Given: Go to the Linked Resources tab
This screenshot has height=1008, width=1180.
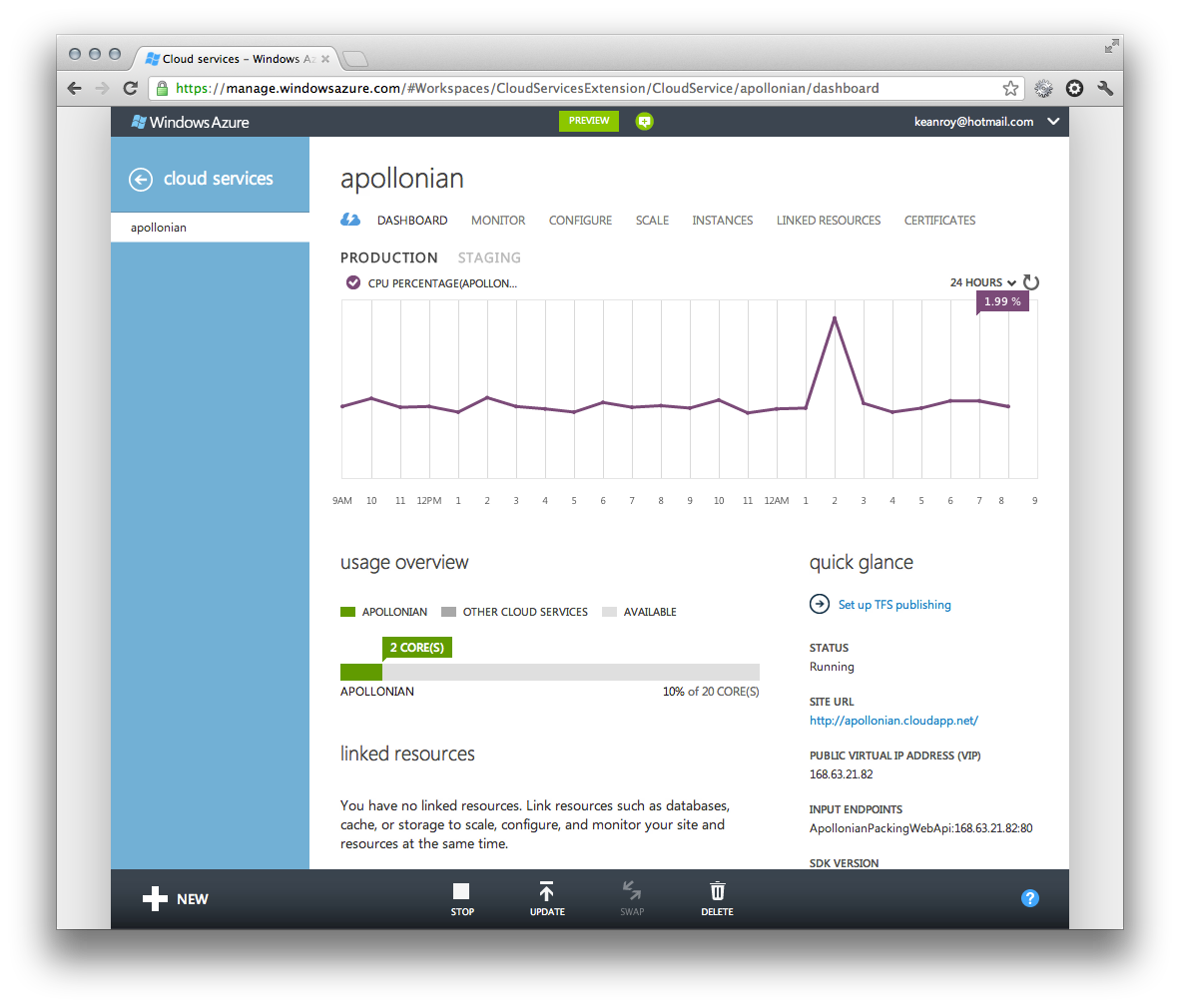Looking at the screenshot, I should (829, 221).
